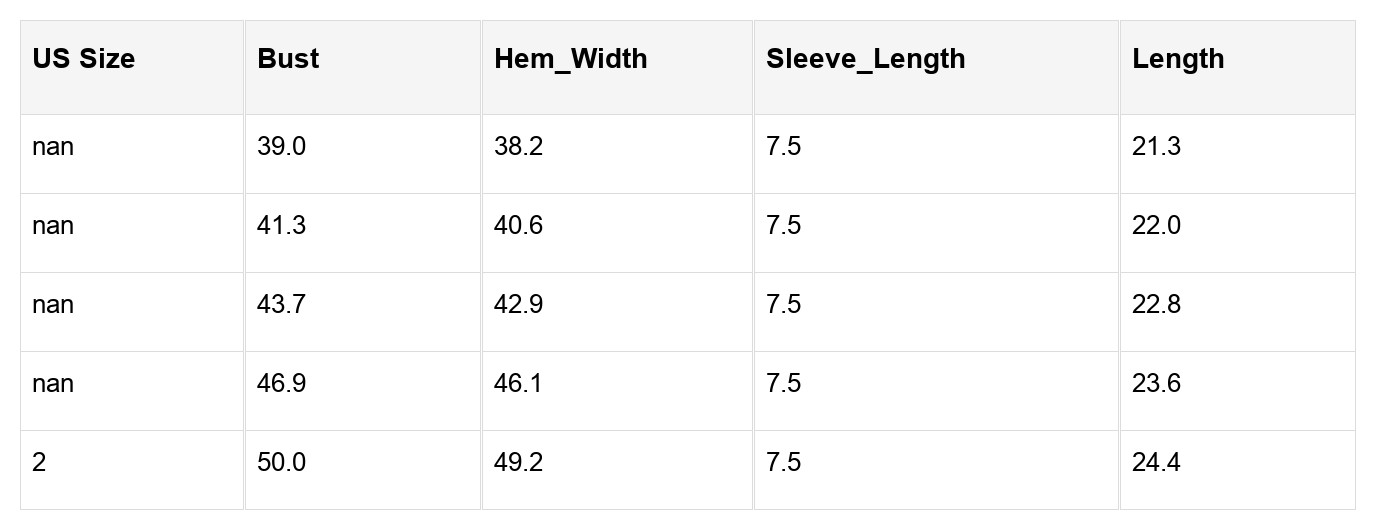The image size is (1375, 529).
Task: Select the Bust cell with 50.0
Action: point(282,463)
